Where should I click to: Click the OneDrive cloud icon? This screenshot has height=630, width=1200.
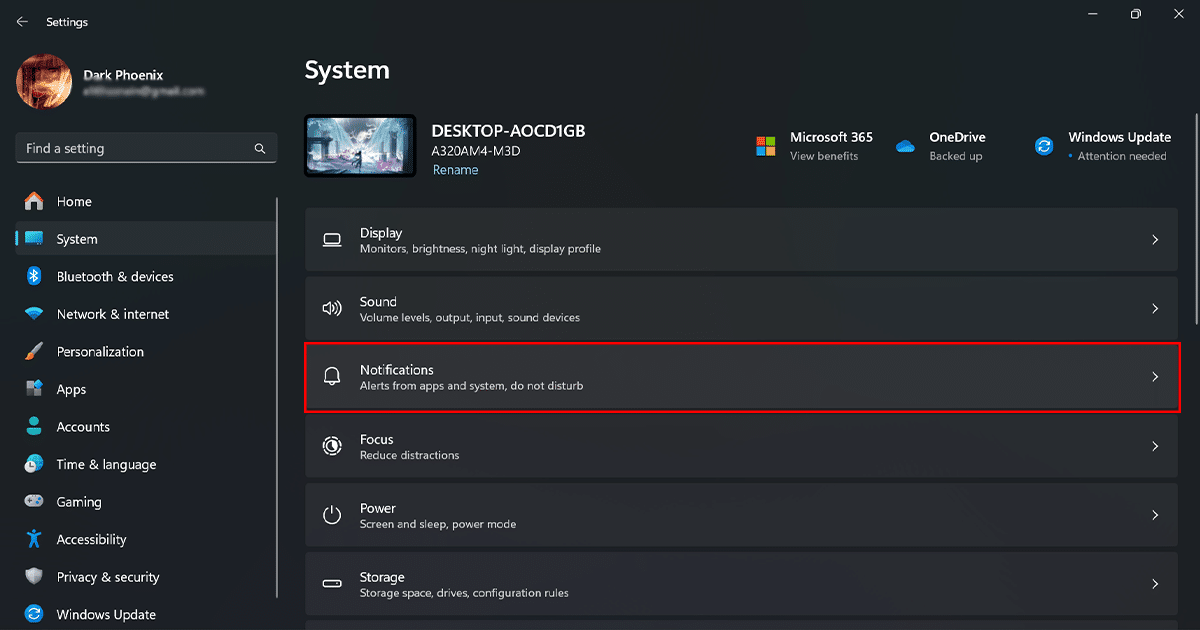tap(906, 146)
